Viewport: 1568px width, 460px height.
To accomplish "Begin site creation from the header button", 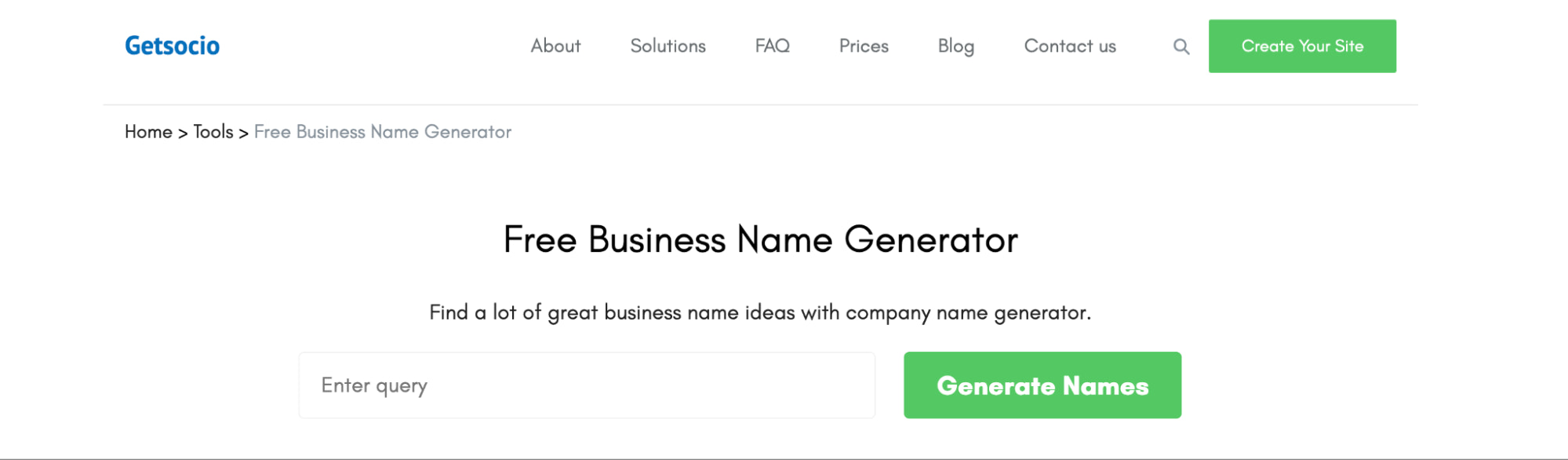I will 1302,46.
